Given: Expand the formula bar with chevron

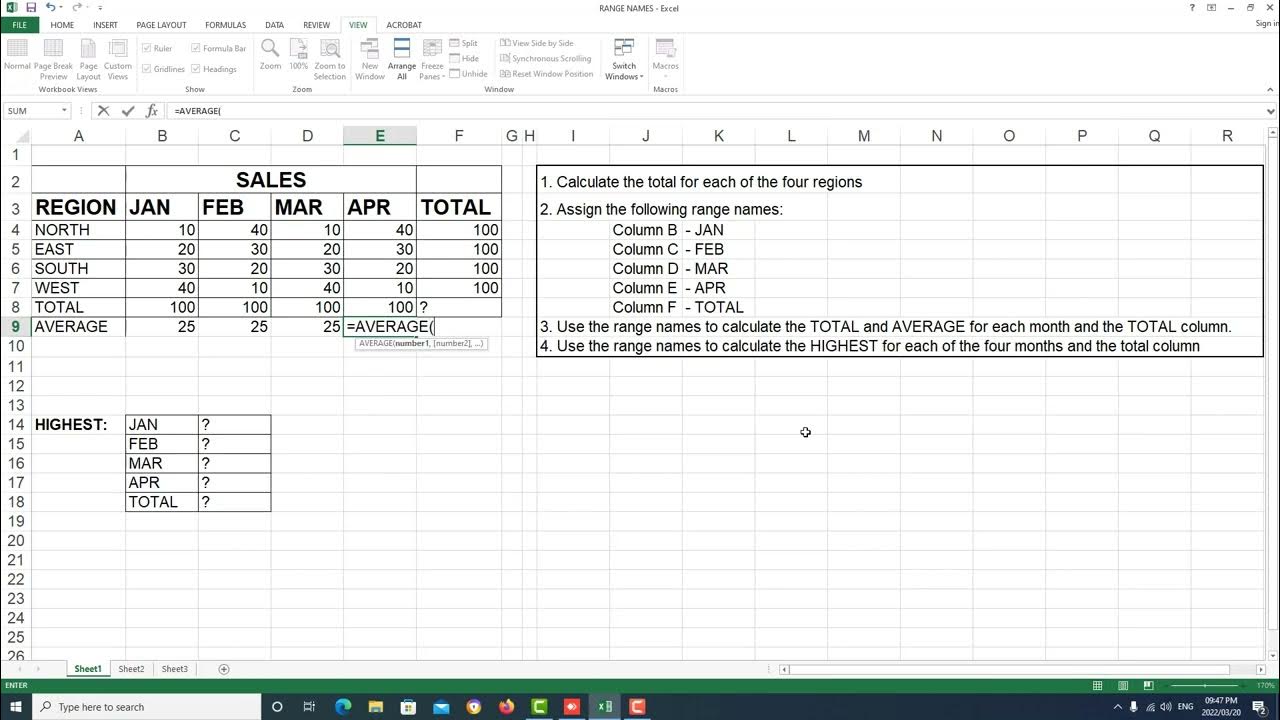Looking at the screenshot, I should click(1271, 111).
